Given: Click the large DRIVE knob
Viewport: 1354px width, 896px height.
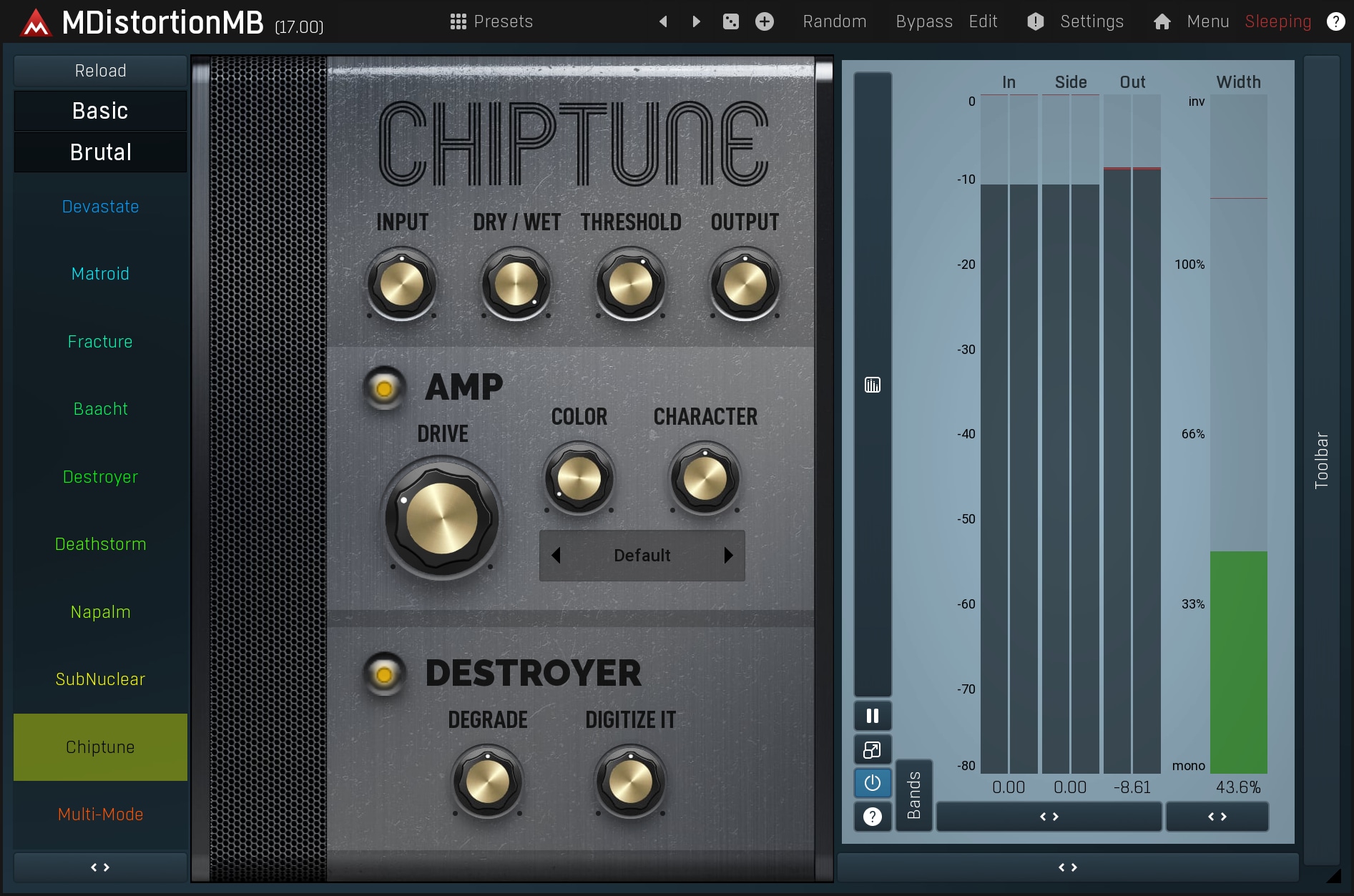Looking at the screenshot, I should pyautogui.click(x=441, y=518).
